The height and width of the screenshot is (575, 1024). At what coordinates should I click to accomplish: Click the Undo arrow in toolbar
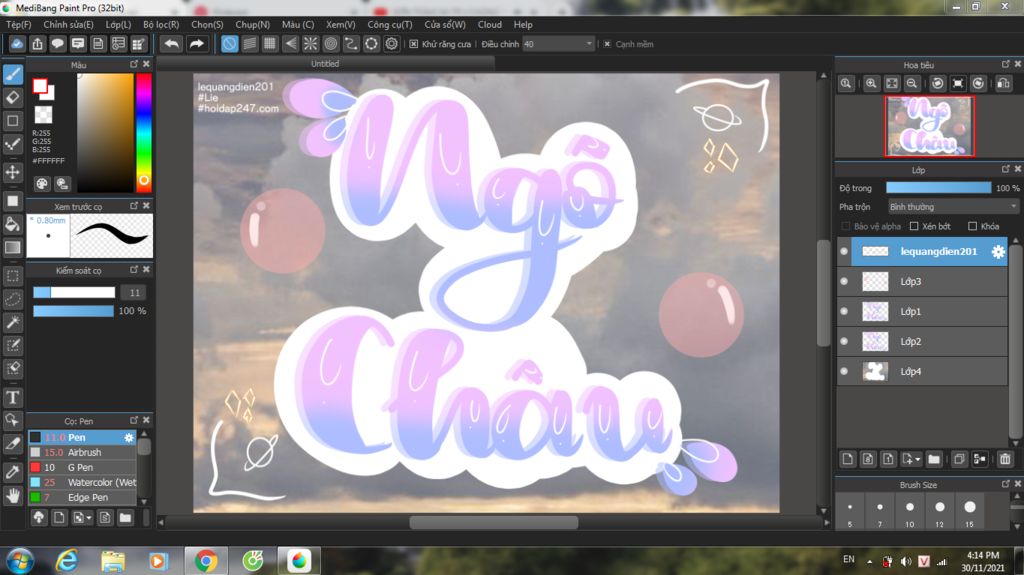point(172,44)
